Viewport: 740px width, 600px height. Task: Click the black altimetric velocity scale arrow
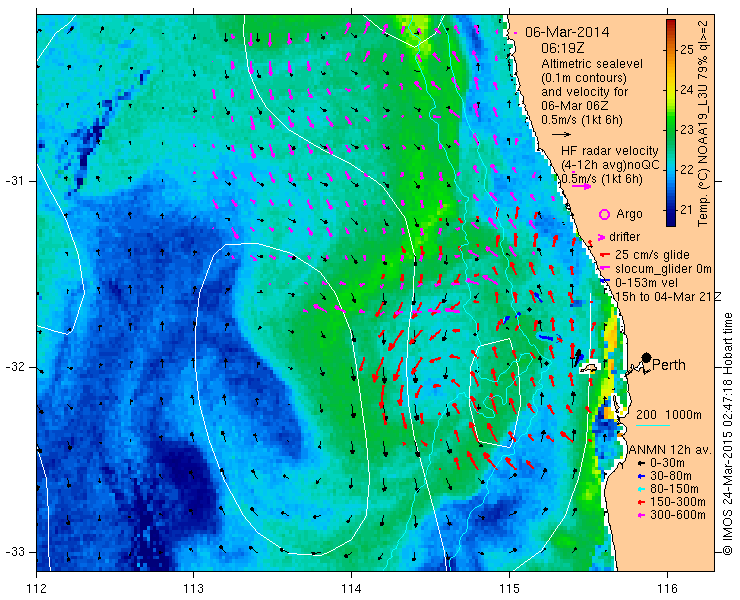561,135
